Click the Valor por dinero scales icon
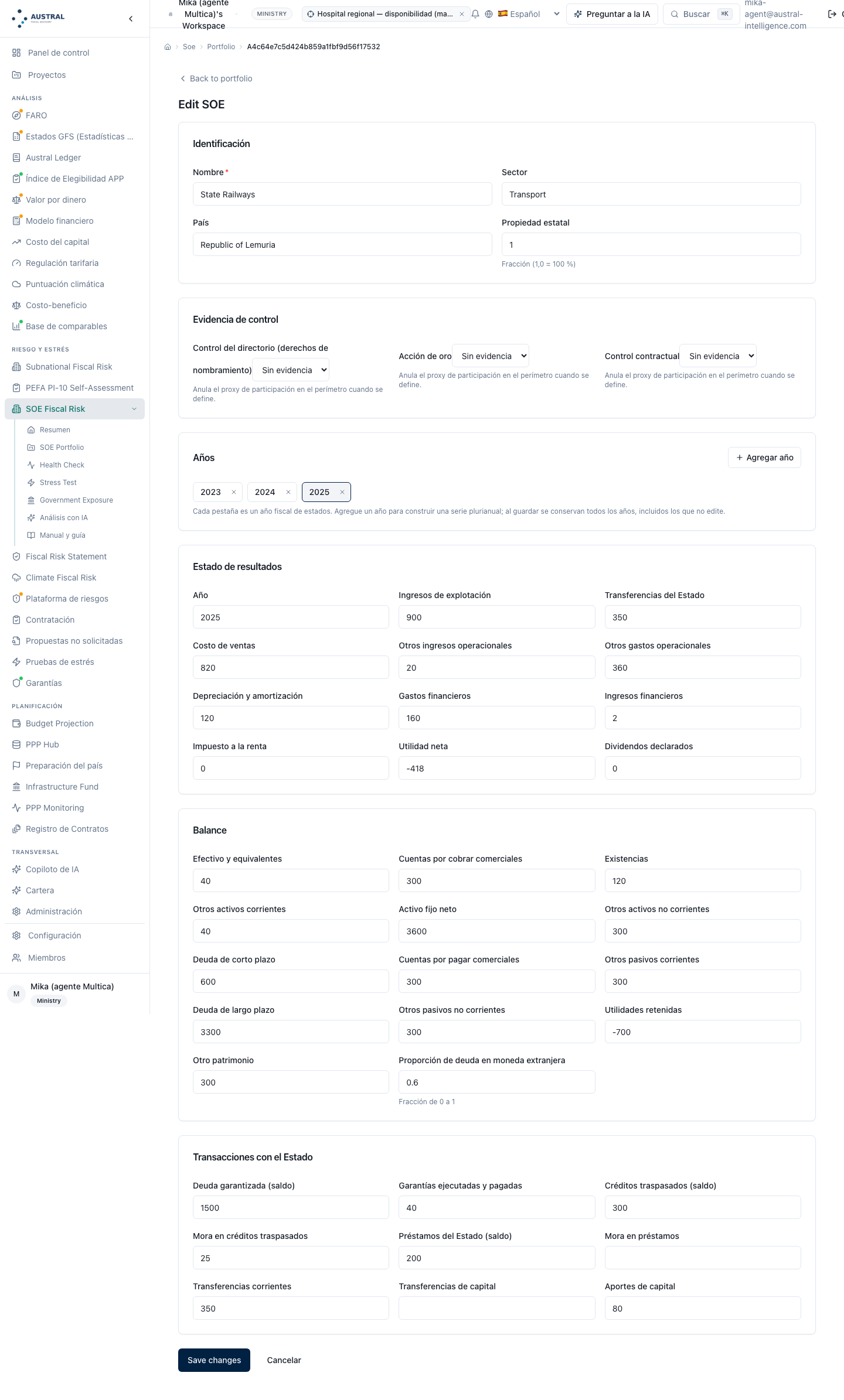 pyautogui.click(x=16, y=200)
